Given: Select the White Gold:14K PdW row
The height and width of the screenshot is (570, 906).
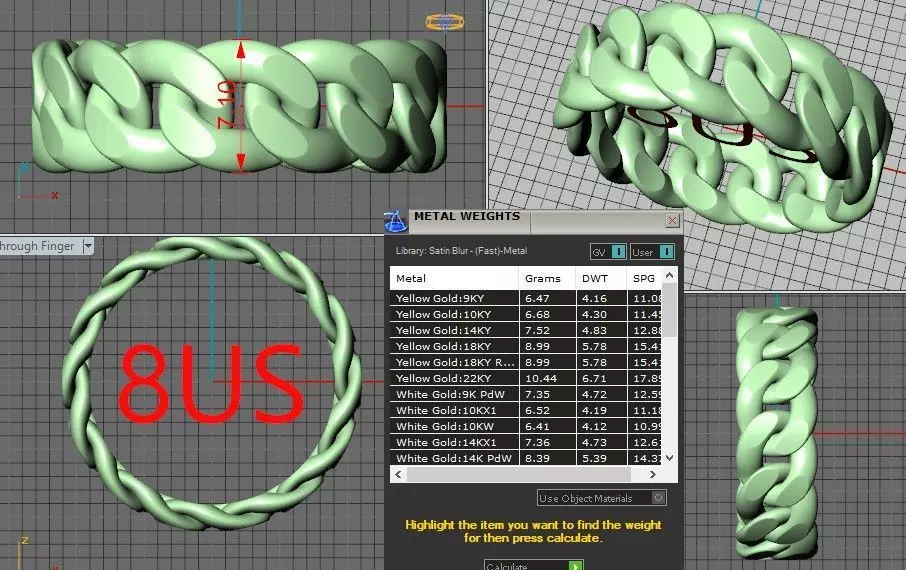Looking at the screenshot, I should pyautogui.click(x=526, y=458).
